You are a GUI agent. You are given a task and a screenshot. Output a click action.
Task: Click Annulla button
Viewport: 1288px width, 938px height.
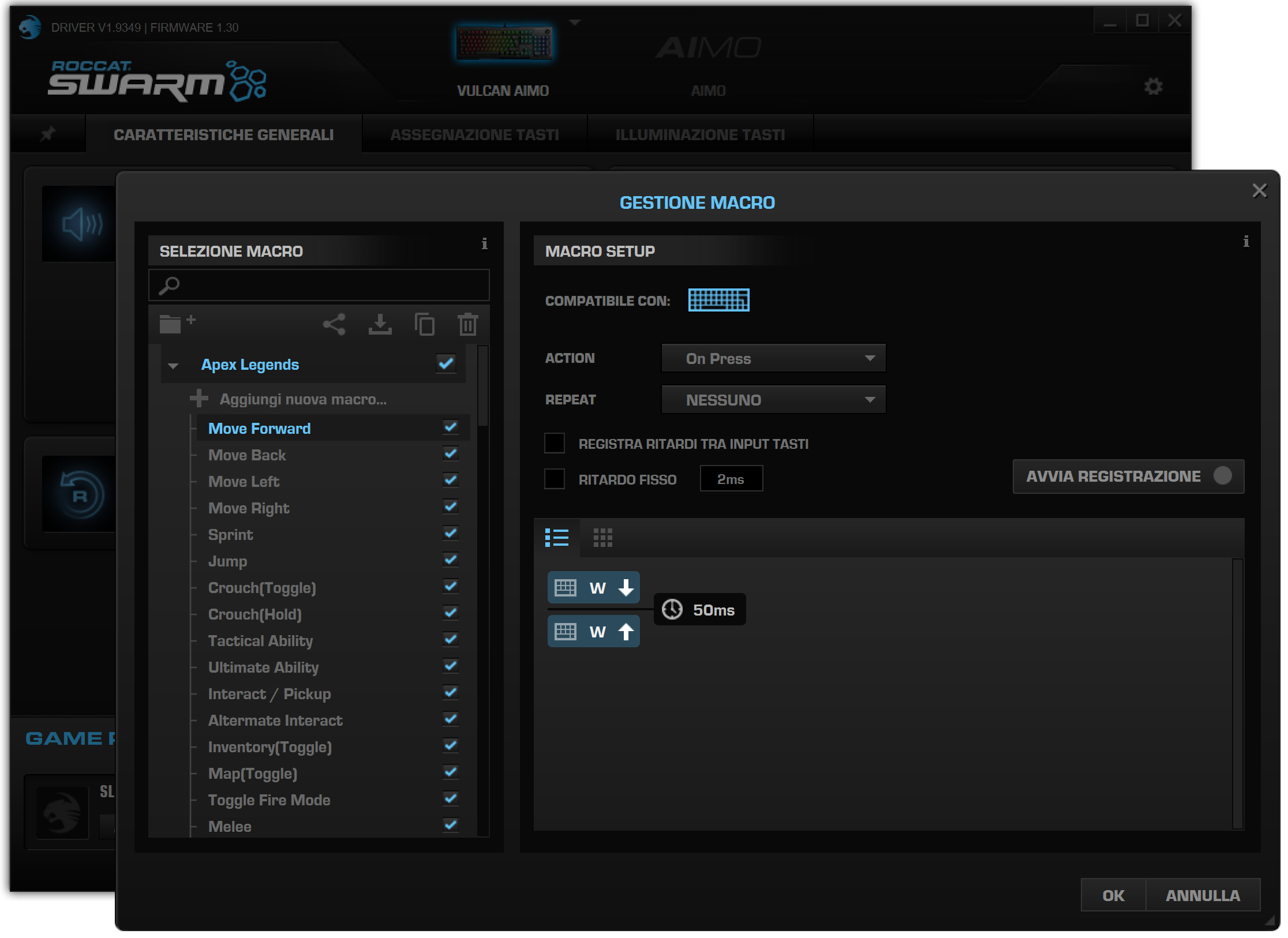pyautogui.click(x=1203, y=895)
